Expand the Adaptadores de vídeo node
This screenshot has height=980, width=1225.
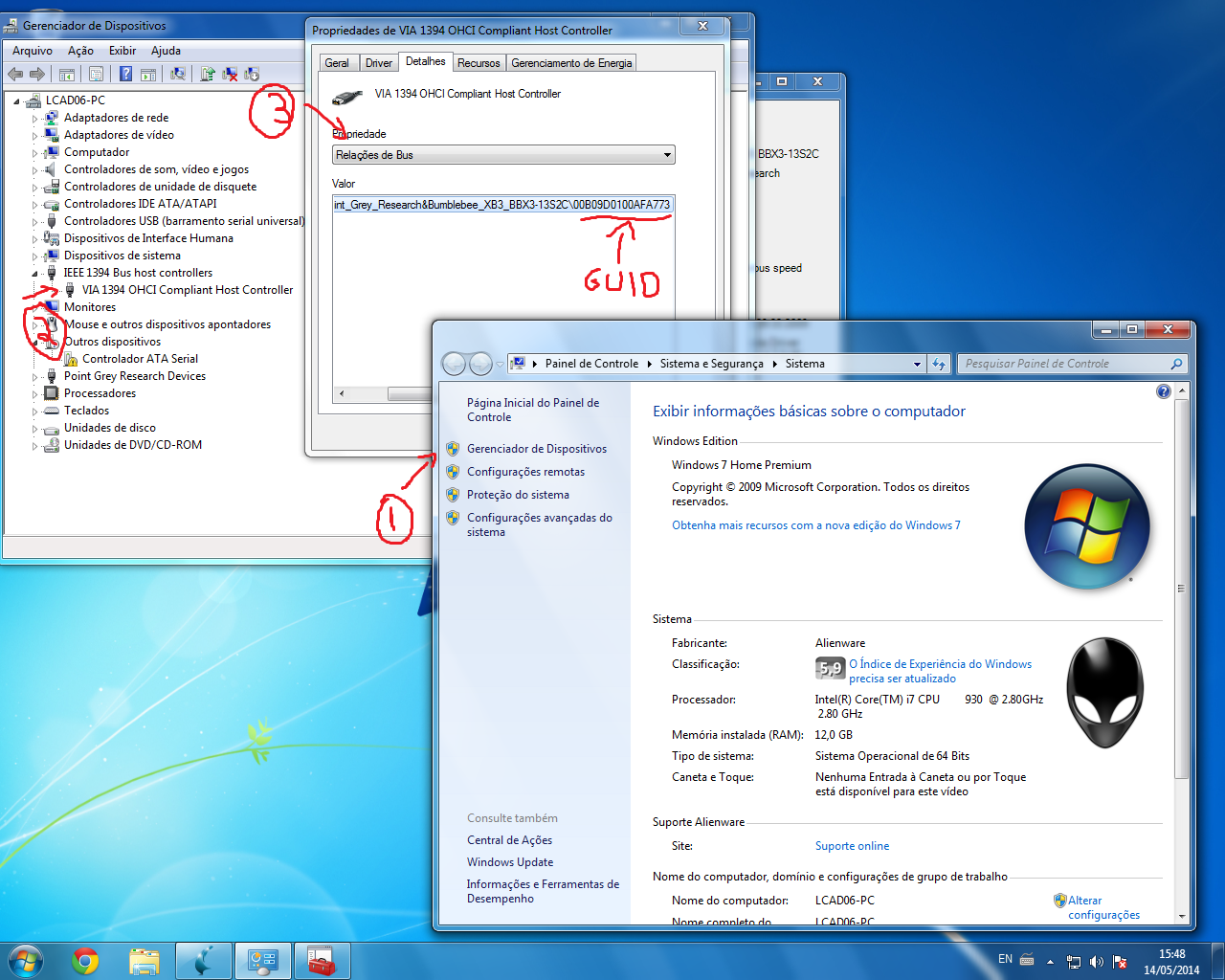click(35, 136)
